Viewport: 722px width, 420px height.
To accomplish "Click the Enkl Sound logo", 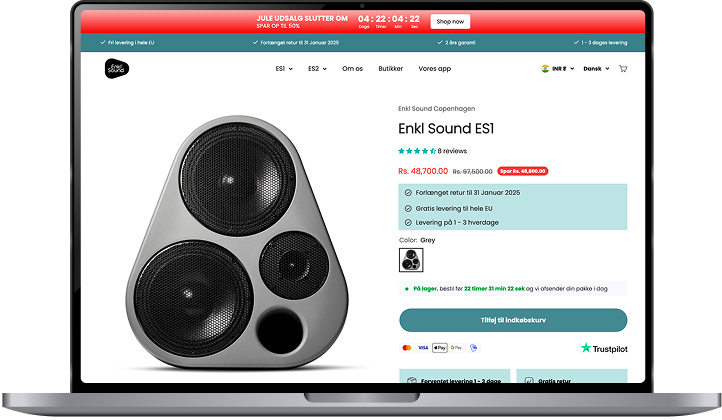I will [x=116, y=69].
